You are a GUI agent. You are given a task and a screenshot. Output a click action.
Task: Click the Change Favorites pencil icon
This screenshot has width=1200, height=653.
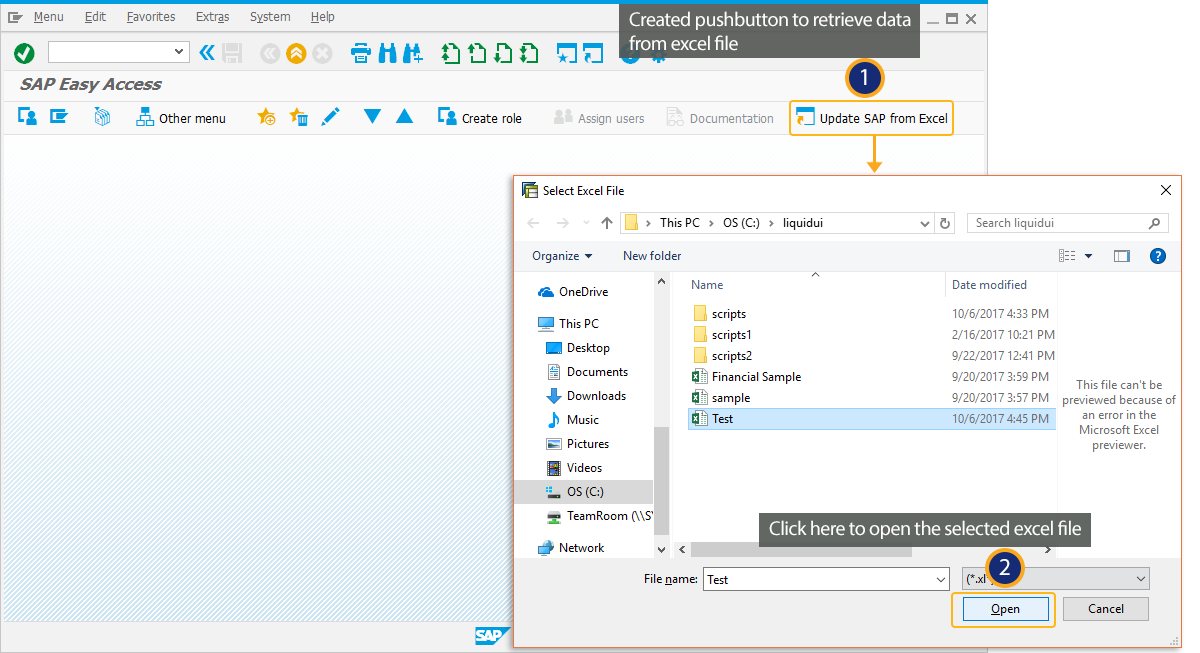pyautogui.click(x=330, y=117)
